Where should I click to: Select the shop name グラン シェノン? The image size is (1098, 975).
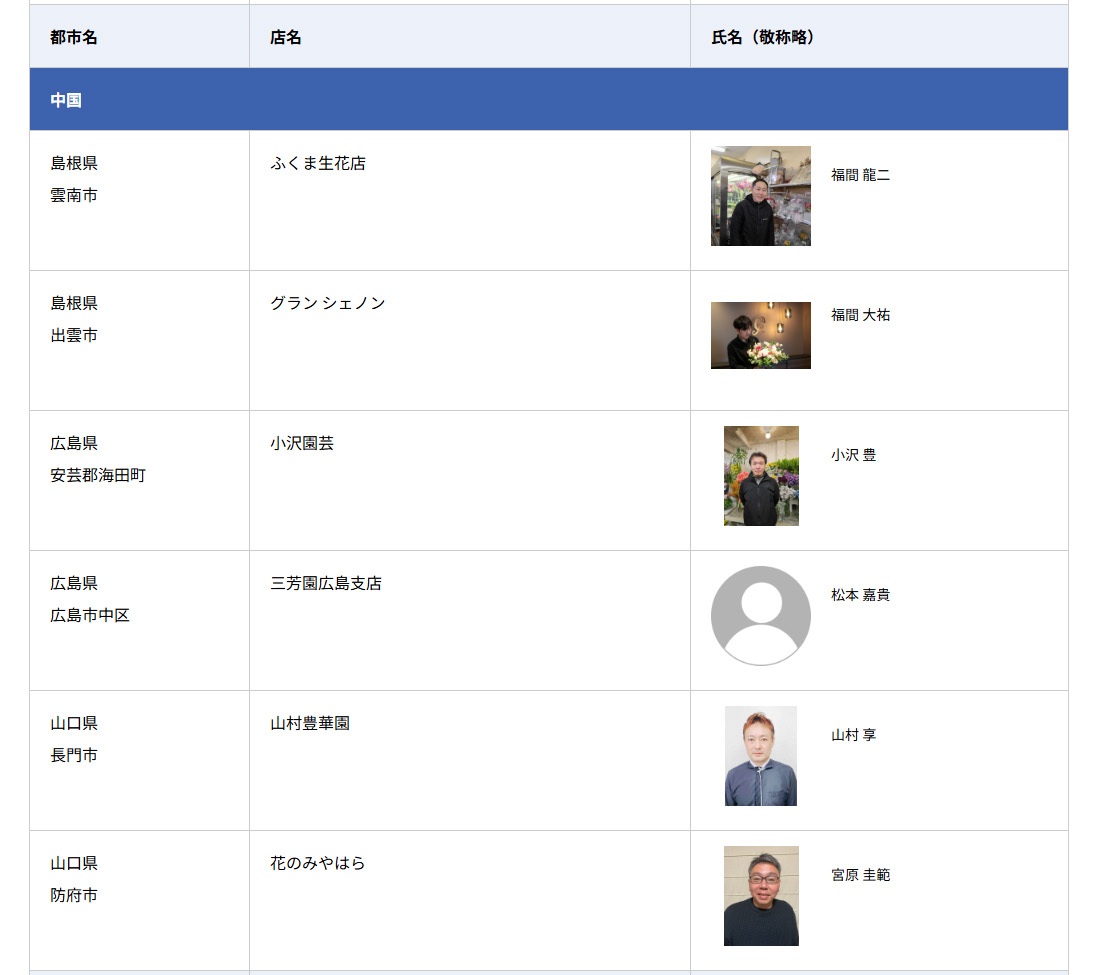[327, 303]
